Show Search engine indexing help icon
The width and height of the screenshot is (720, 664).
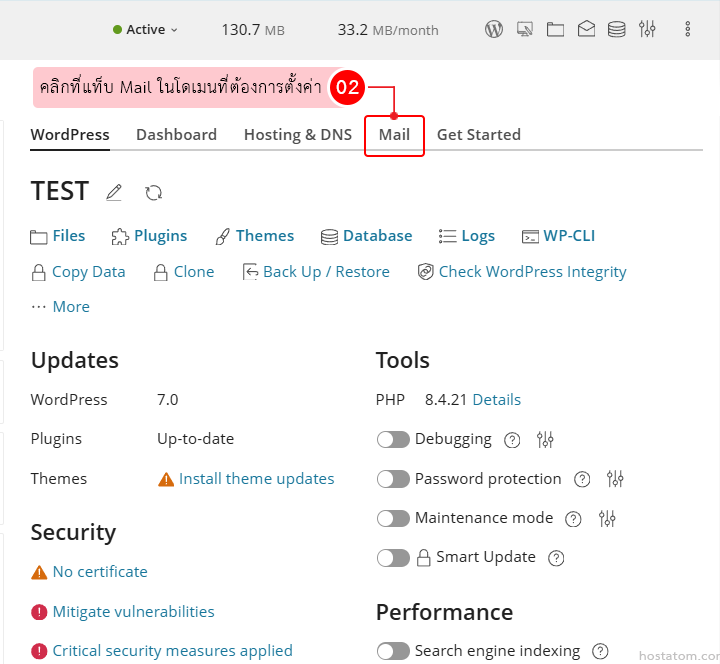pyautogui.click(x=600, y=651)
